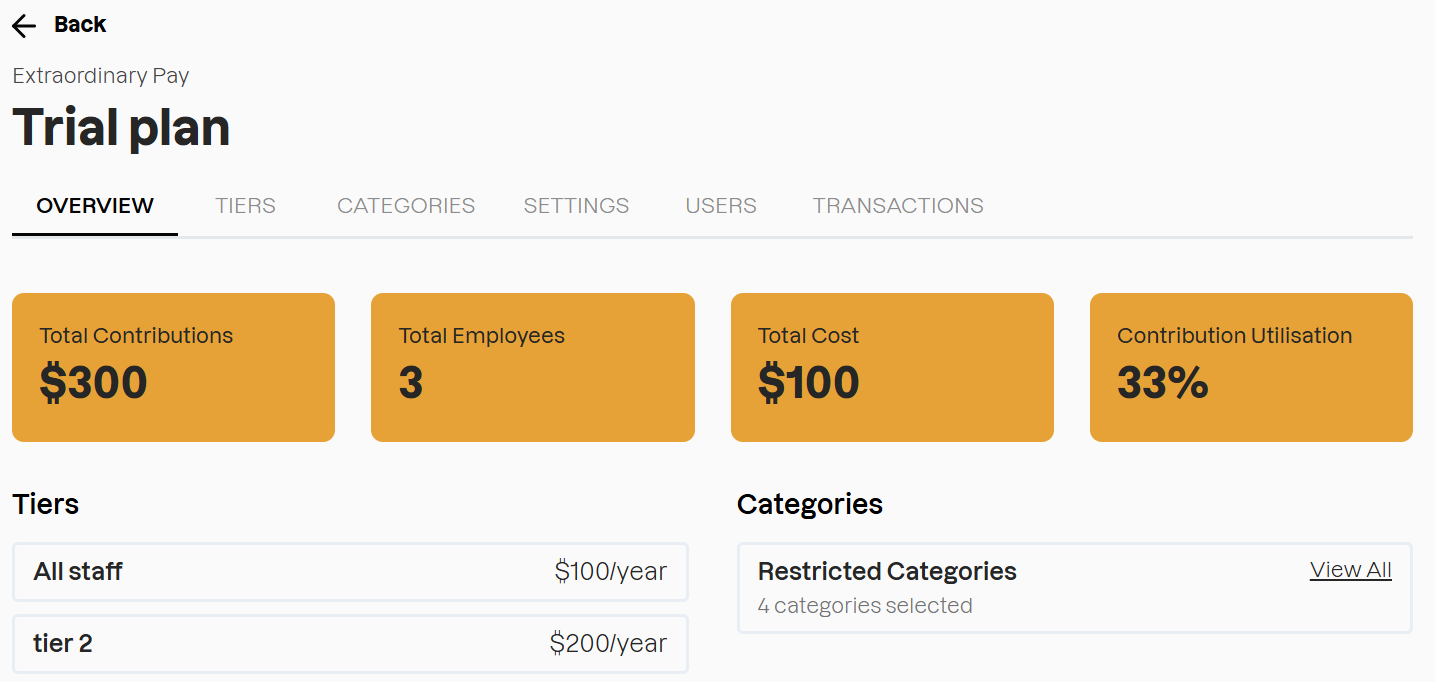Click the View All categories link
Screen dimensions: 1435x682
[1350, 570]
